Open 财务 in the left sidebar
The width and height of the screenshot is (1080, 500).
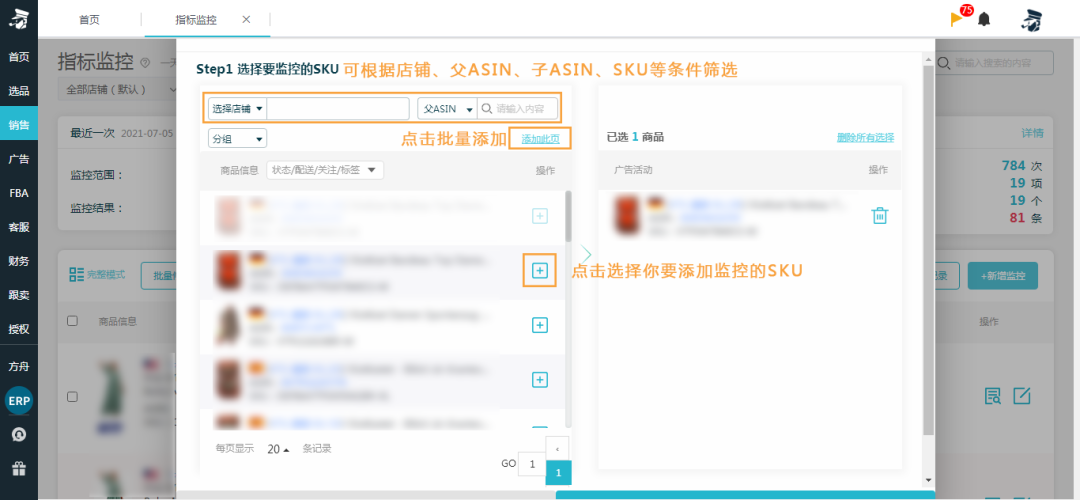pos(19,261)
